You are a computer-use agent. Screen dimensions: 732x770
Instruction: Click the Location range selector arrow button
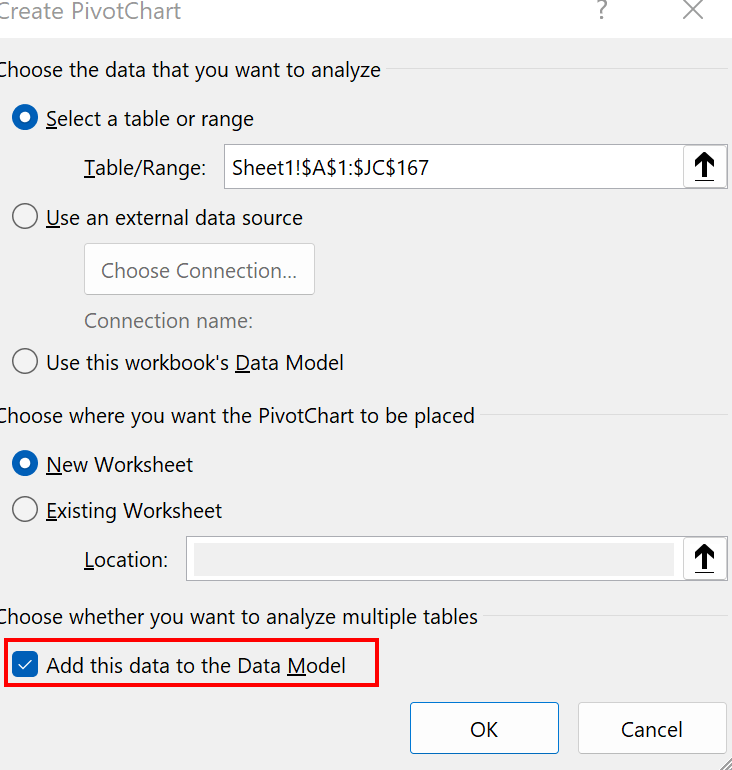(704, 559)
